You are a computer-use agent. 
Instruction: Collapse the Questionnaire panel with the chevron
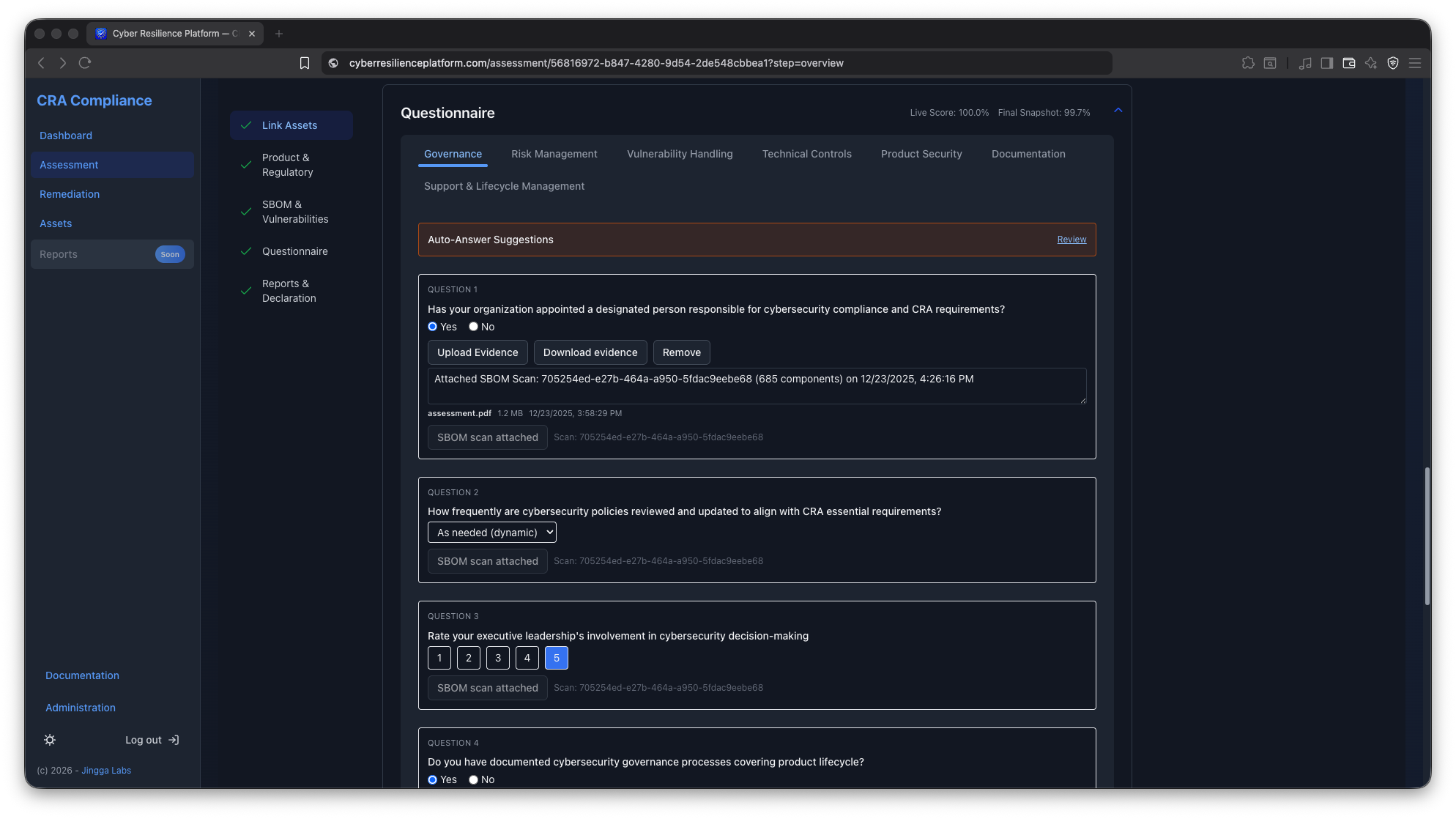coord(1118,110)
